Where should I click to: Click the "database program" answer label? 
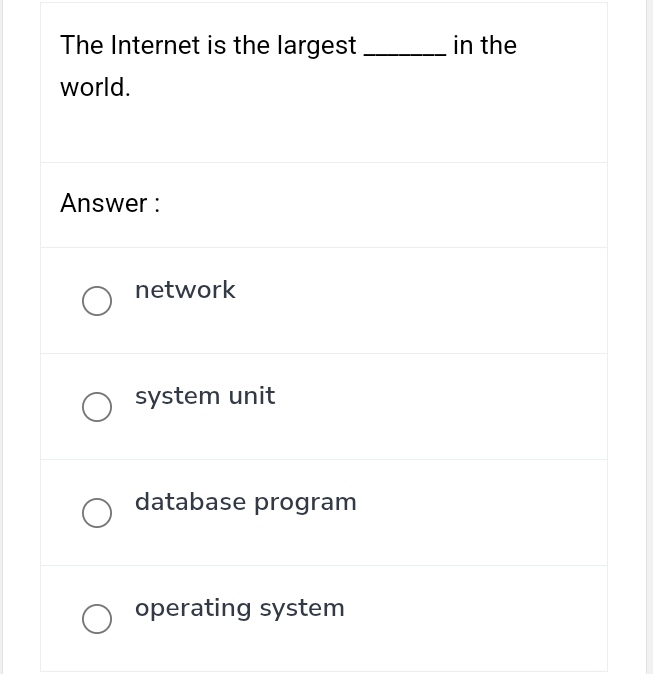[245, 502]
